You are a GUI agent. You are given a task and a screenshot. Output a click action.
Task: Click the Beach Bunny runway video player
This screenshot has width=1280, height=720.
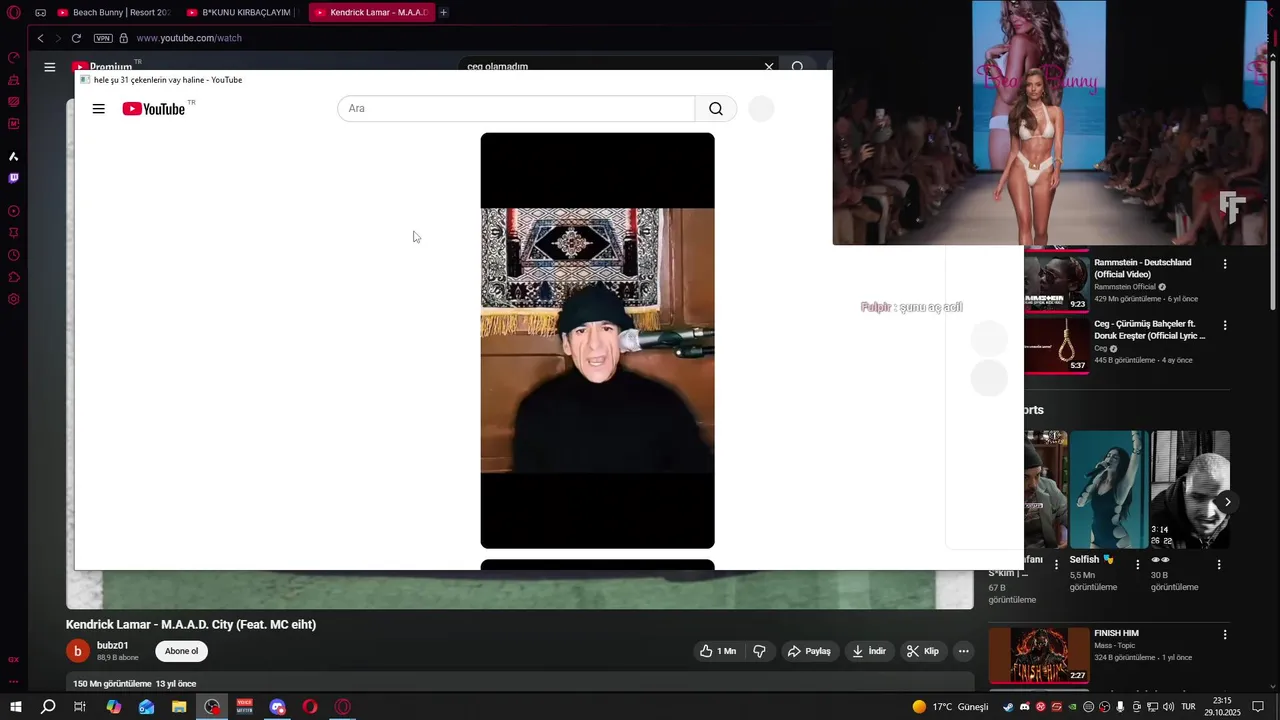pos(1050,122)
